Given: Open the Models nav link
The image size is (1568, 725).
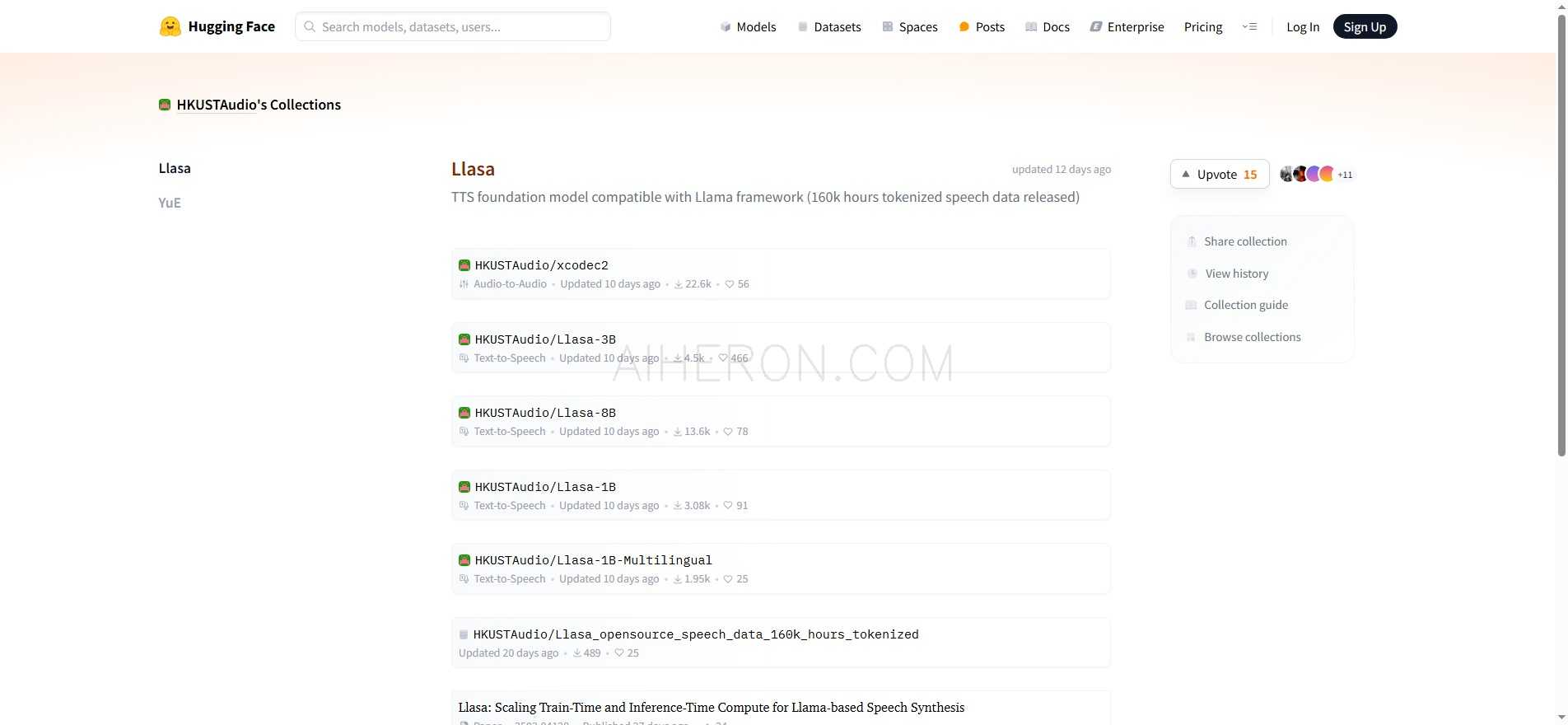Looking at the screenshot, I should click(748, 26).
